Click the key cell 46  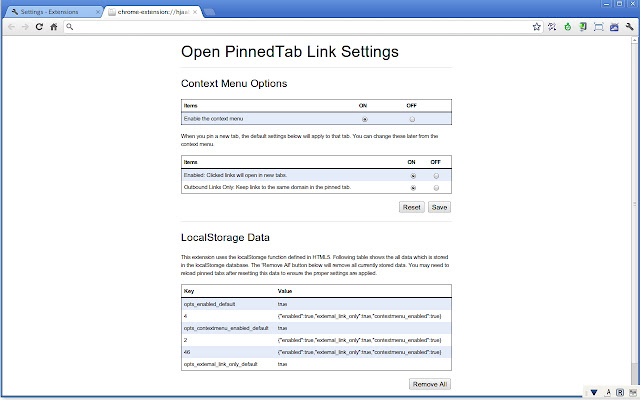[187, 352]
